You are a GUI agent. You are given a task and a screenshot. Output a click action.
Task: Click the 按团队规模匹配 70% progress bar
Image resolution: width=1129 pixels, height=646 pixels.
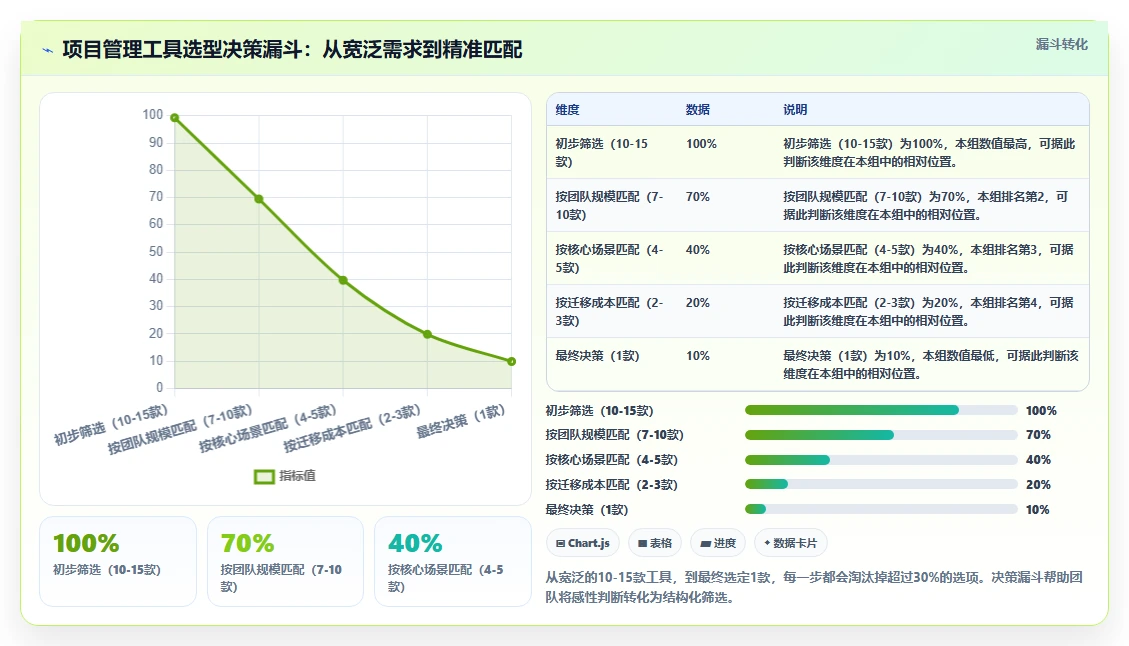coord(881,435)
